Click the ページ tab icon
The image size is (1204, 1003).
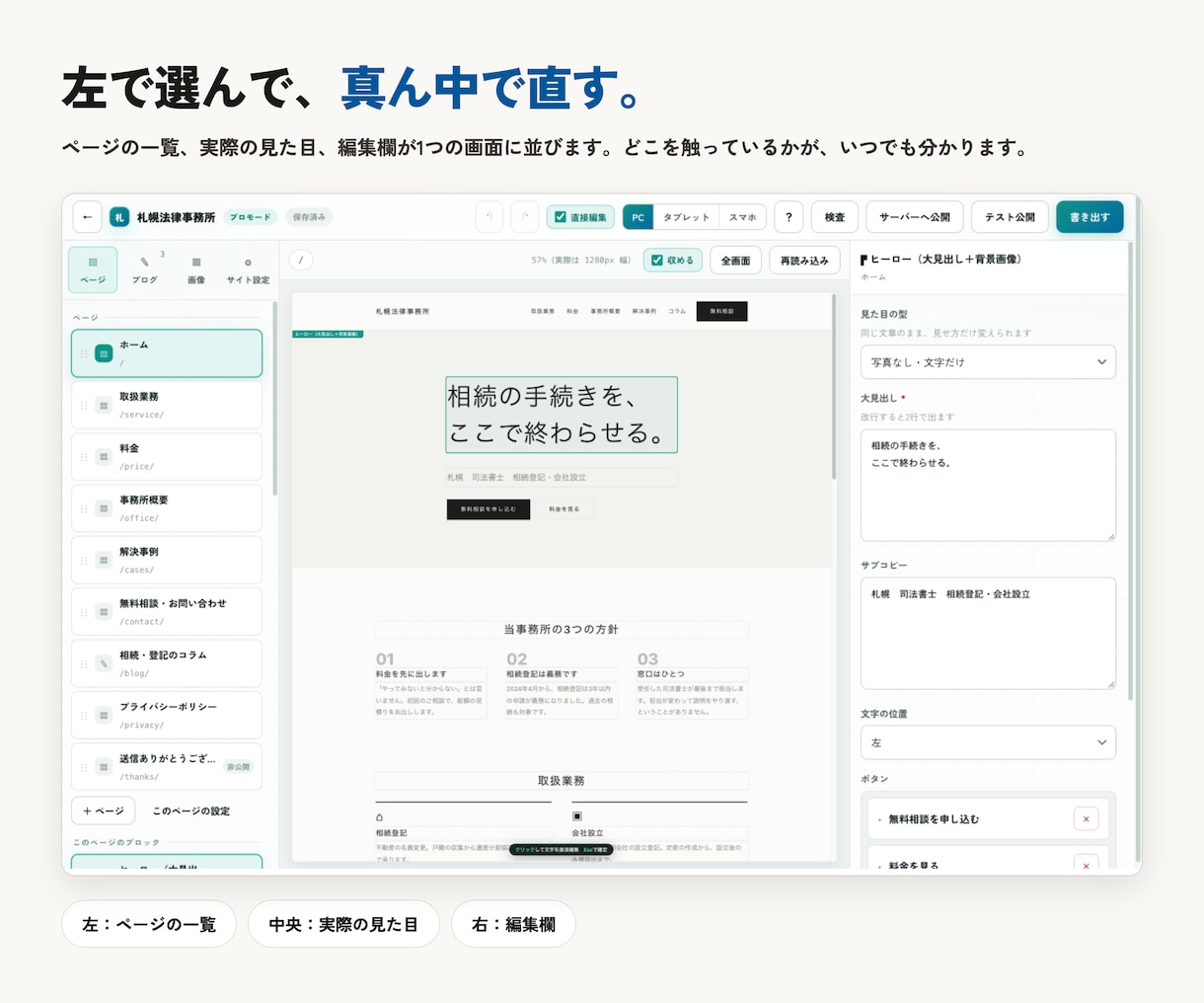[93, 263]
